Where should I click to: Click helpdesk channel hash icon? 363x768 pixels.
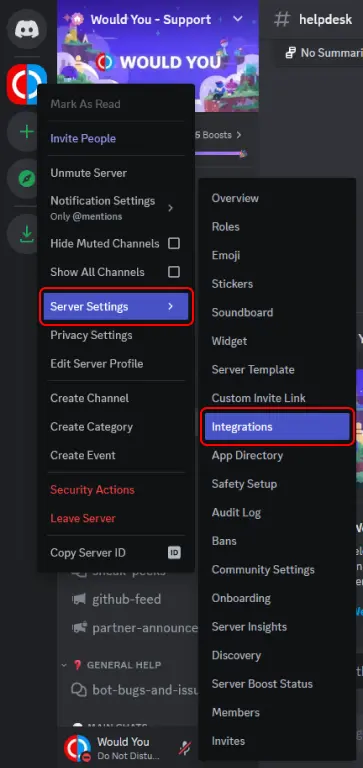[x=282, y=20]
